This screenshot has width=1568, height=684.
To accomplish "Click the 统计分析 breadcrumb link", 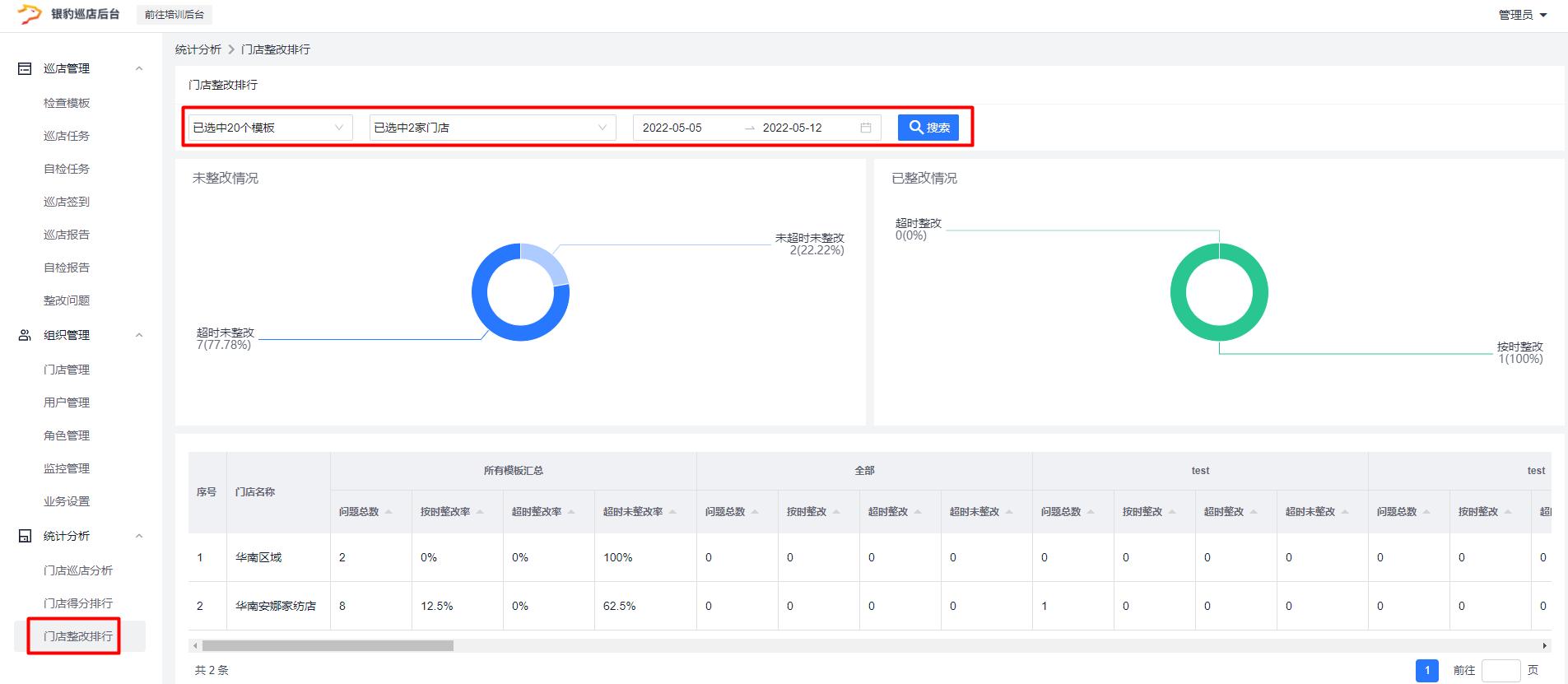I will tap(198, 49).
